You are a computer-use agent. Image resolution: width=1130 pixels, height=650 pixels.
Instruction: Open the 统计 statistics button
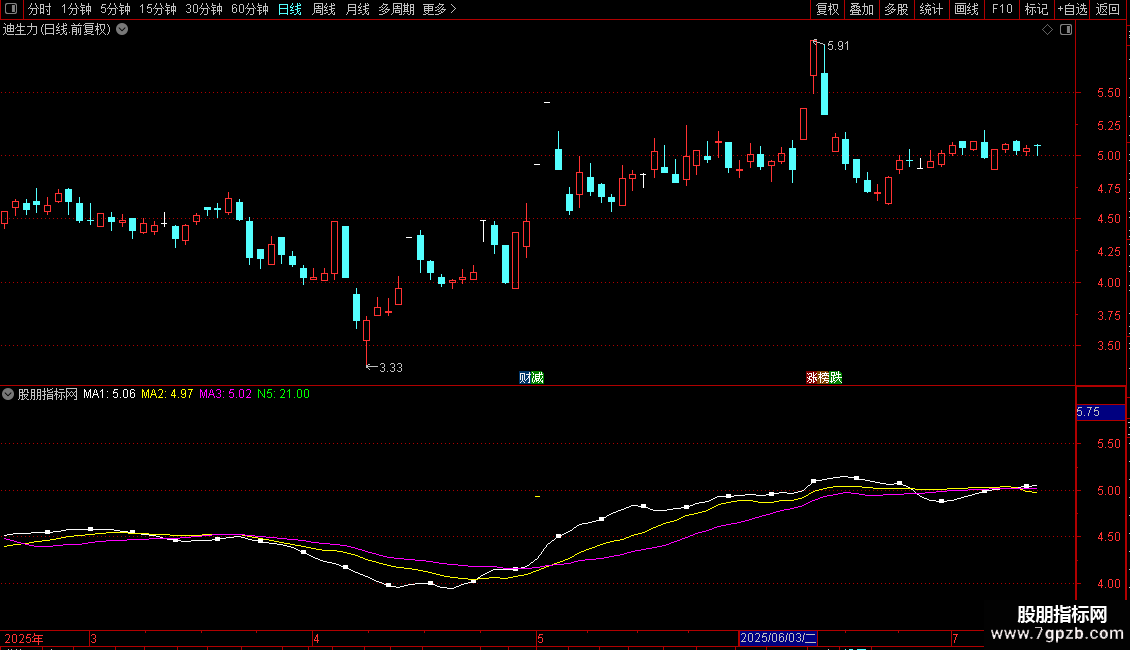pyautogui.click(x=931, y=9)
